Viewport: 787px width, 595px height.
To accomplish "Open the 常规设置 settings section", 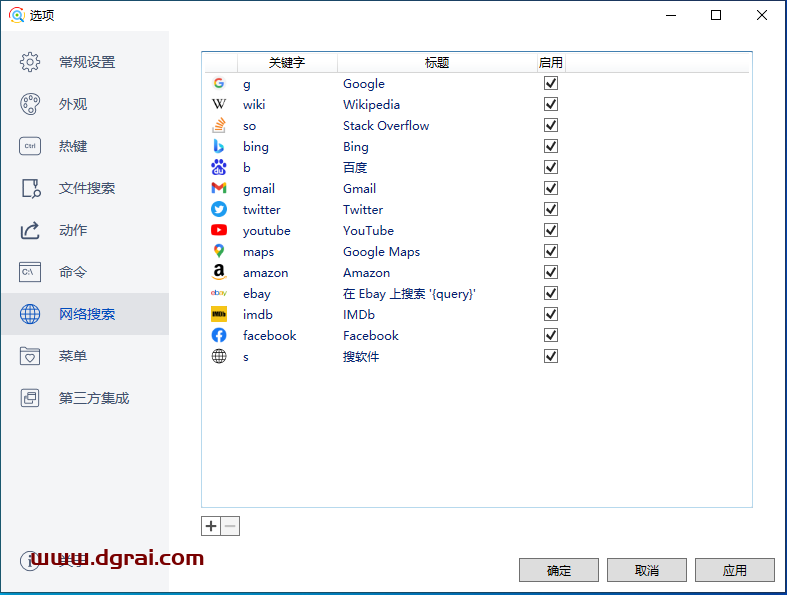I will click(x=86, y=62).
